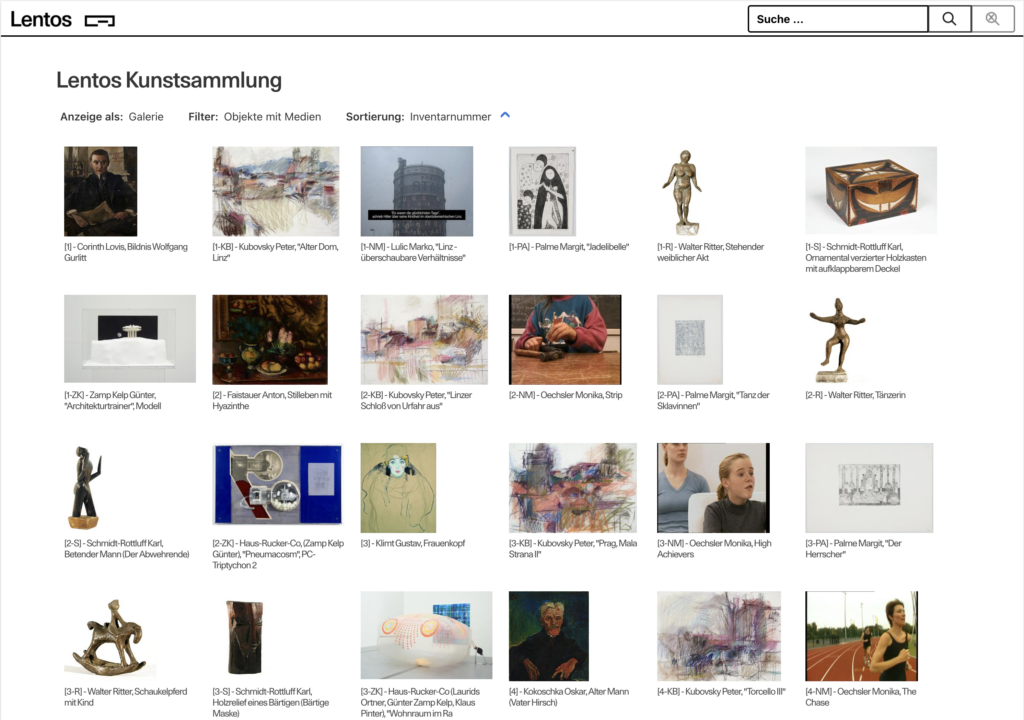The width and height of the screenshot is (1024, 720).
Task: Open the Corinth Lovis portrait thumbnail
Action: 100,191
